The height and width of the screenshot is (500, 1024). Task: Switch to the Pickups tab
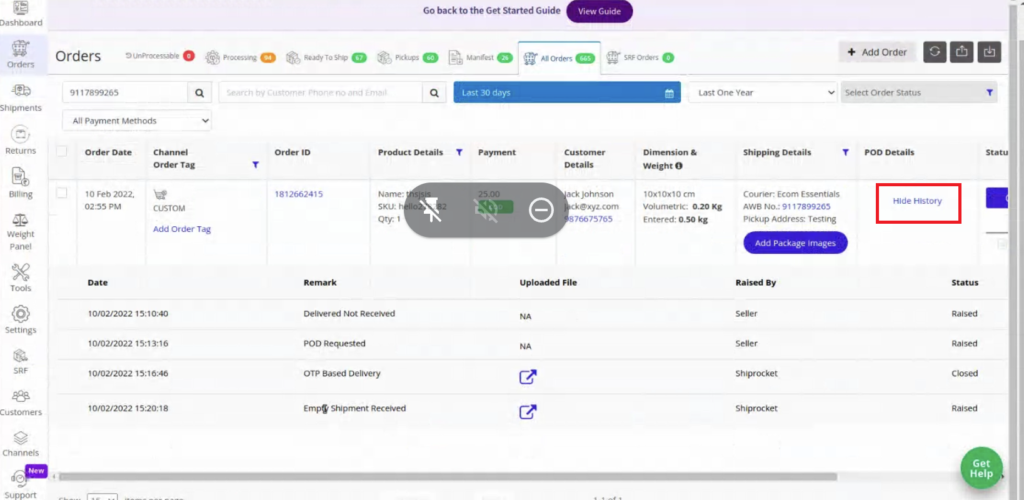click(407, 57)
